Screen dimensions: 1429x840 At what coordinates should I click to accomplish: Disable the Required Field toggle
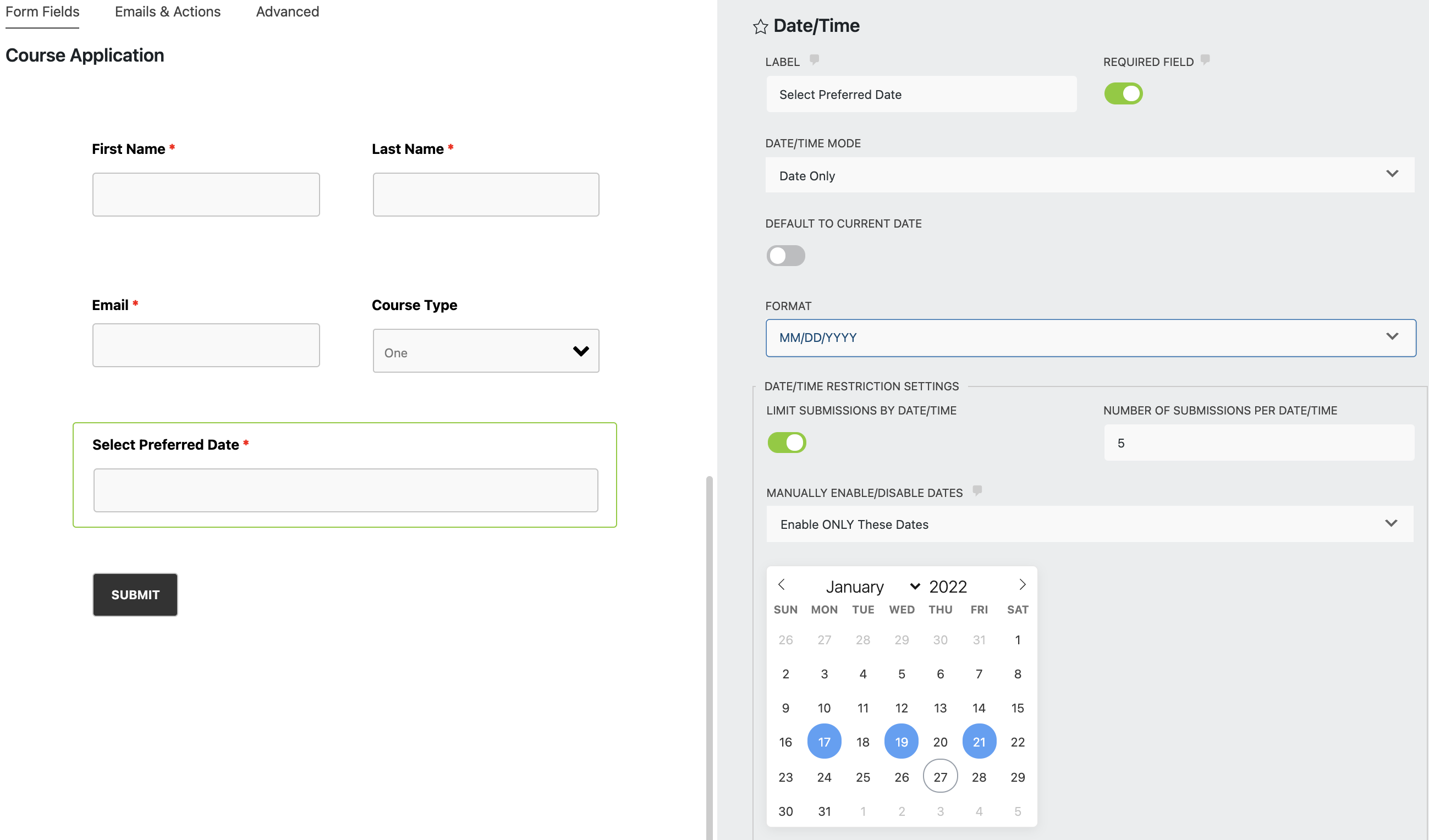[1123, 93]
